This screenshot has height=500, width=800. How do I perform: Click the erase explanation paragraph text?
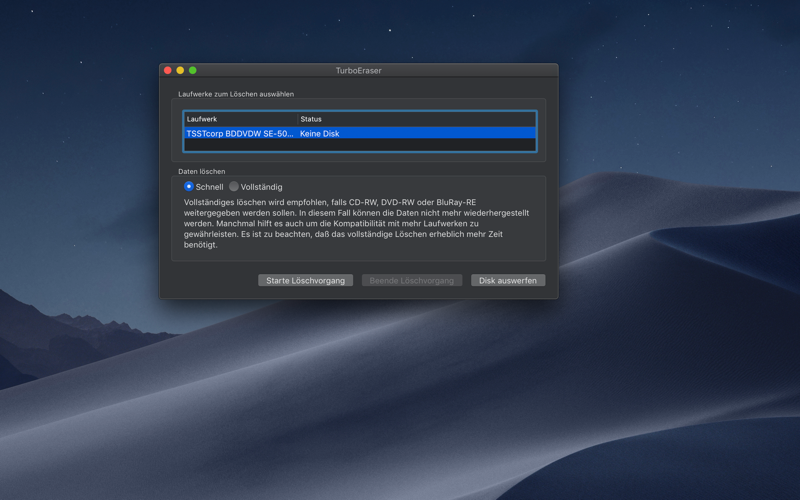pos(356,223)
